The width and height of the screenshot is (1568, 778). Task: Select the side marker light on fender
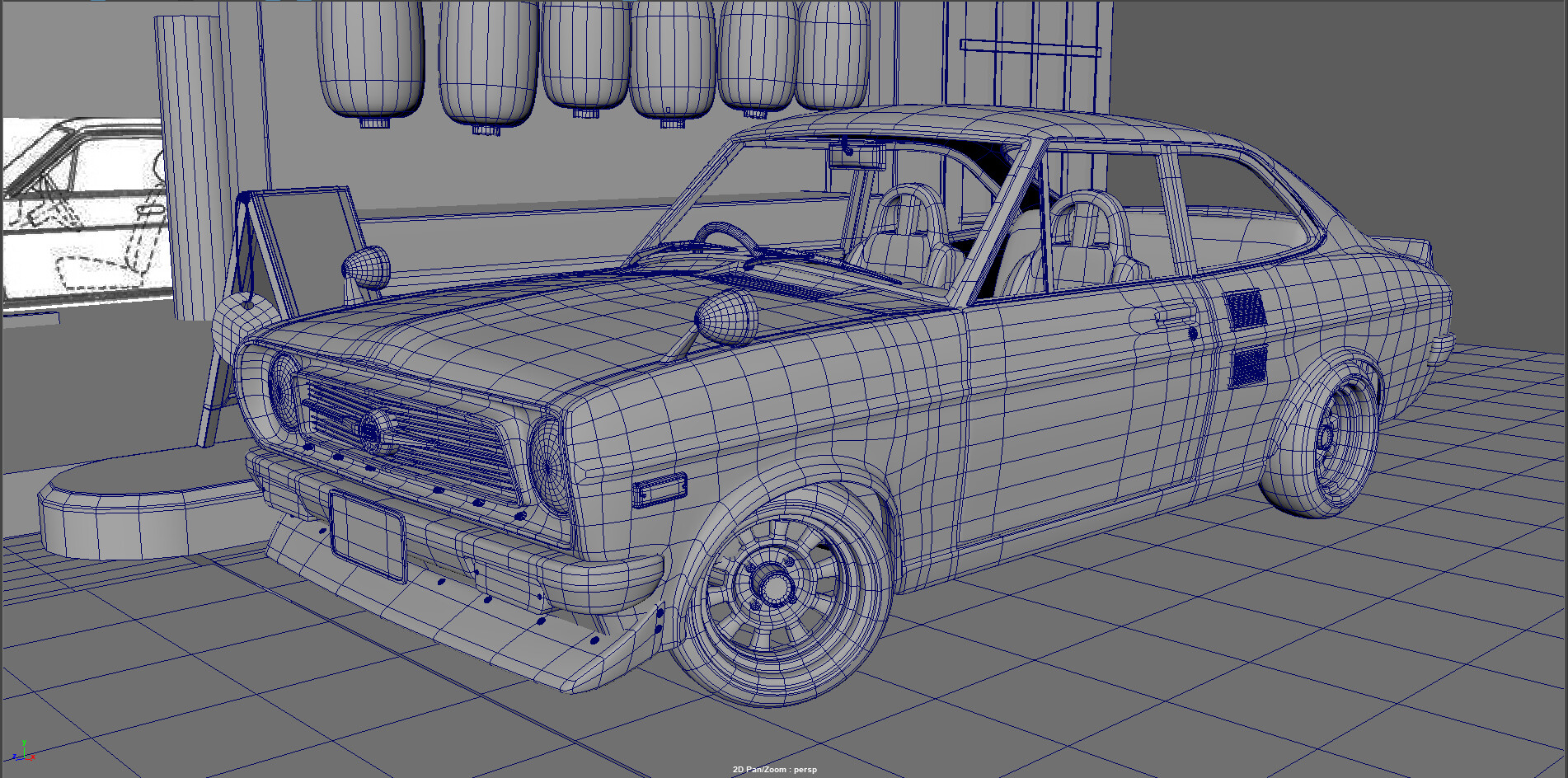click(660, 490)
